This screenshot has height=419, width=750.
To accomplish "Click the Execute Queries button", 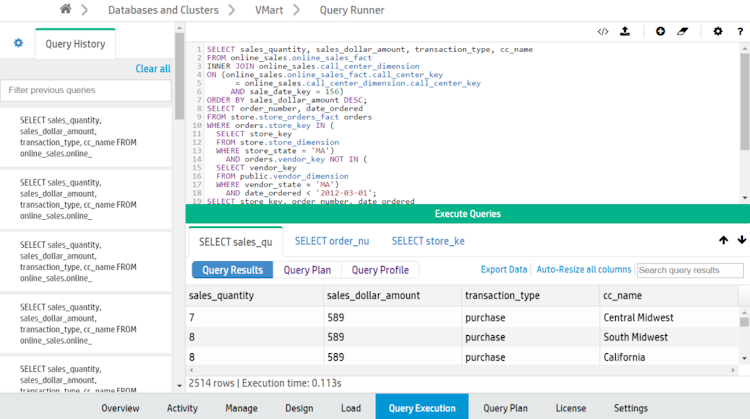I will coord(467,214).
